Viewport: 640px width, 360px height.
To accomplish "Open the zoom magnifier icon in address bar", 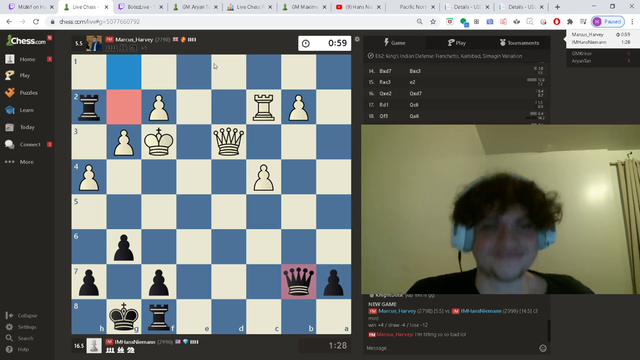I will click(420, 22).
